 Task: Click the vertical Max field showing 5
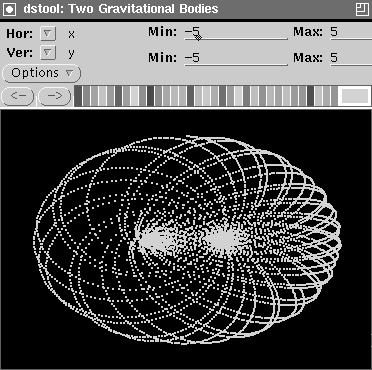point(351,58)
